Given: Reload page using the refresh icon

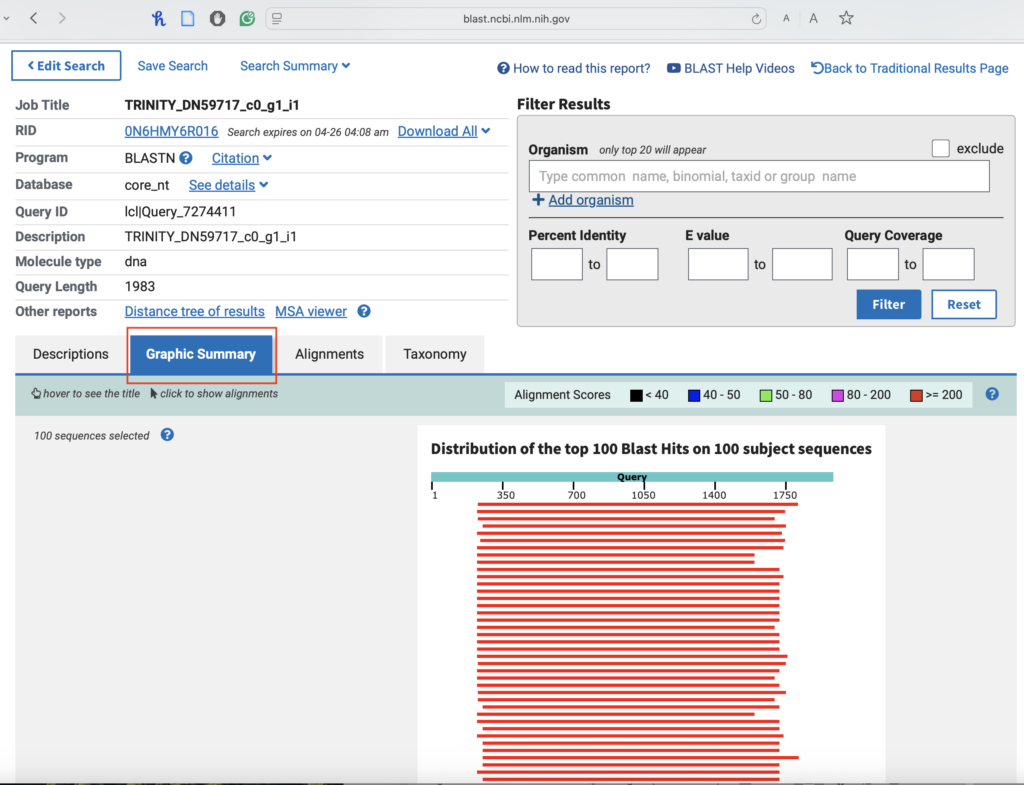Looking at the screenshot, I should pos(756,18).
